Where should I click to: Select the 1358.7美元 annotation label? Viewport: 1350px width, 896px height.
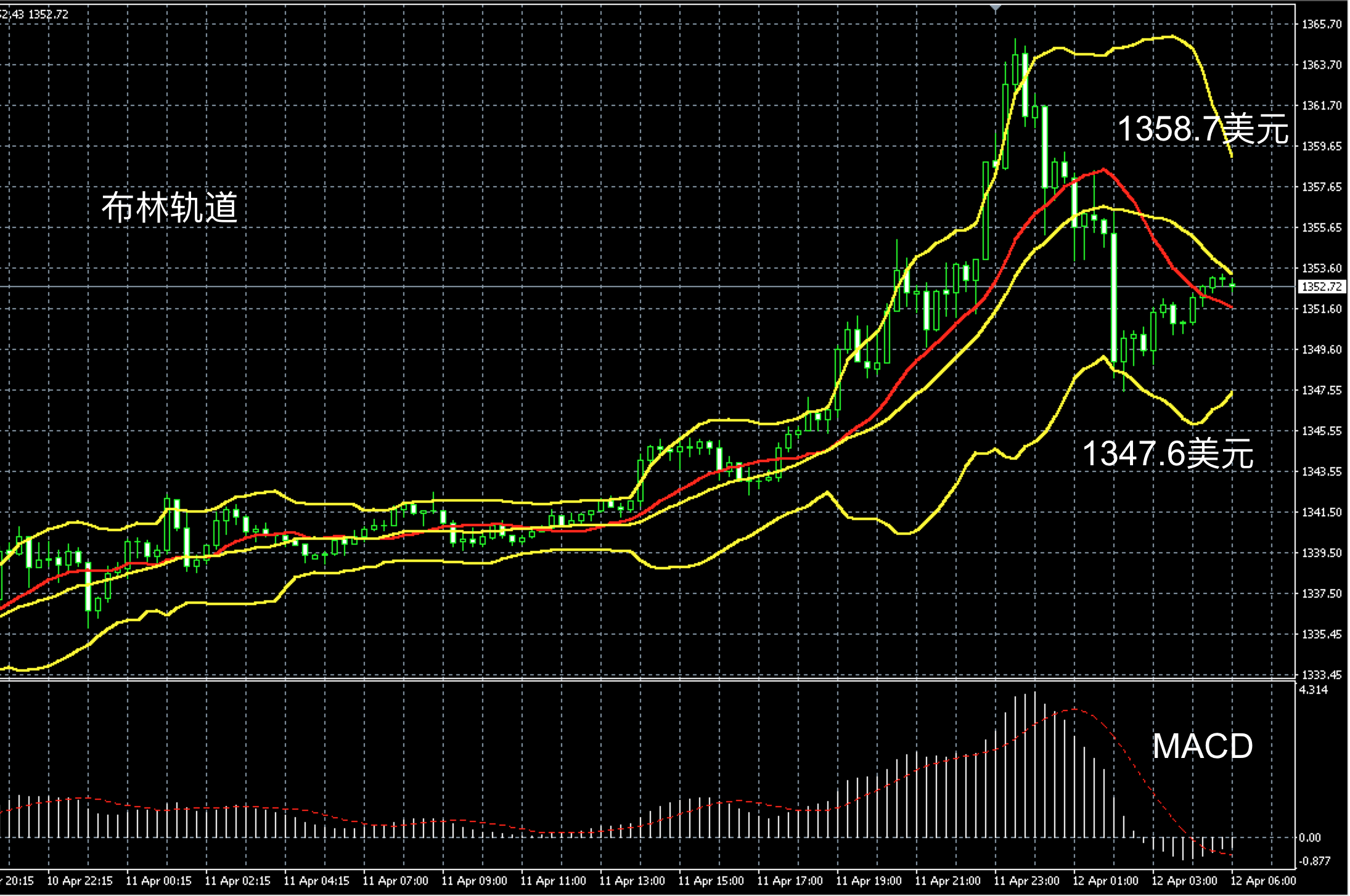[1203, 129]
